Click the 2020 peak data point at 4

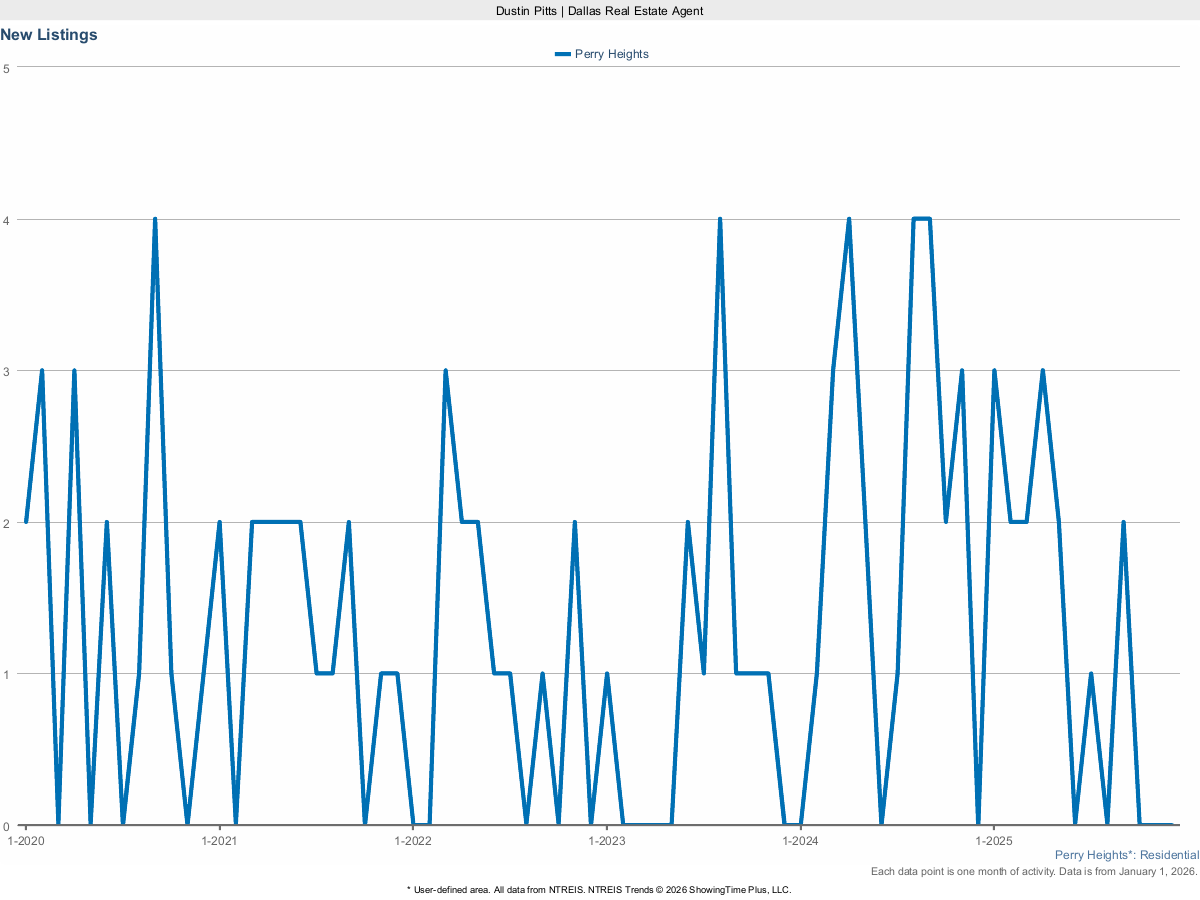click(x=155, y=220)
